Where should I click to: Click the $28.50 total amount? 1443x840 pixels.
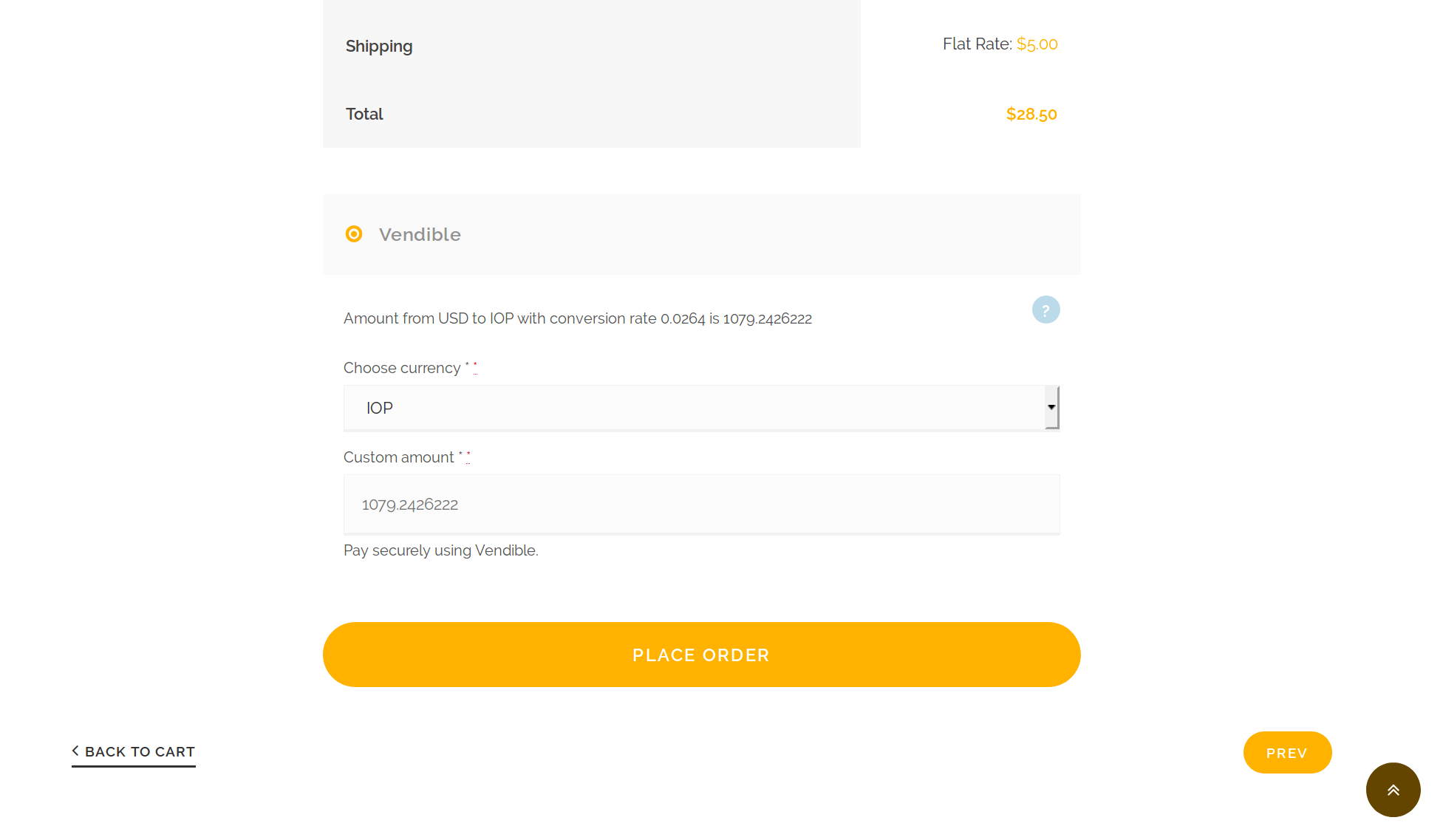coord(1031,115)
